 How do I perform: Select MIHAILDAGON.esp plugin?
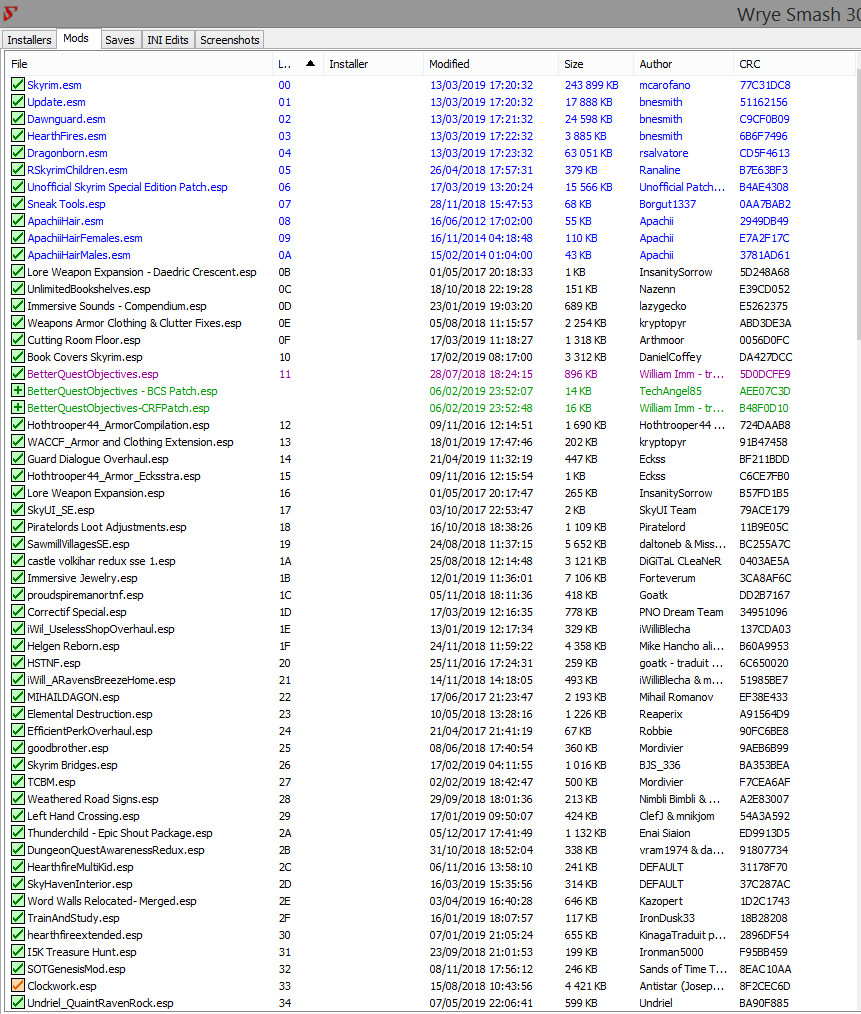tap(73, 697)
